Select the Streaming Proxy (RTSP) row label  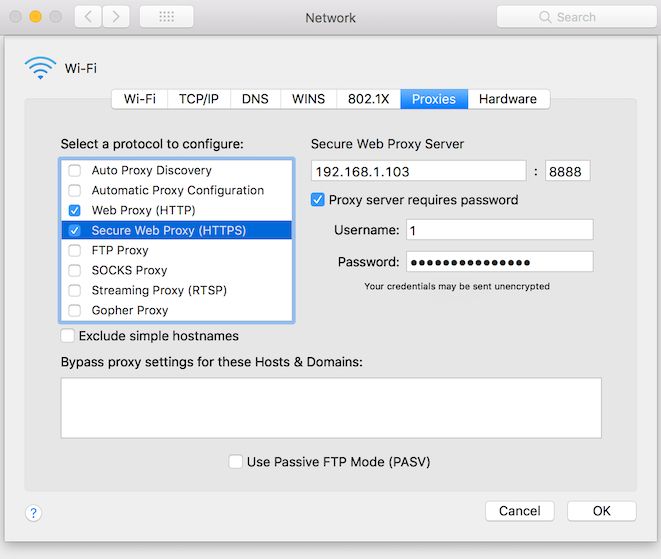[x=159, y=290]
